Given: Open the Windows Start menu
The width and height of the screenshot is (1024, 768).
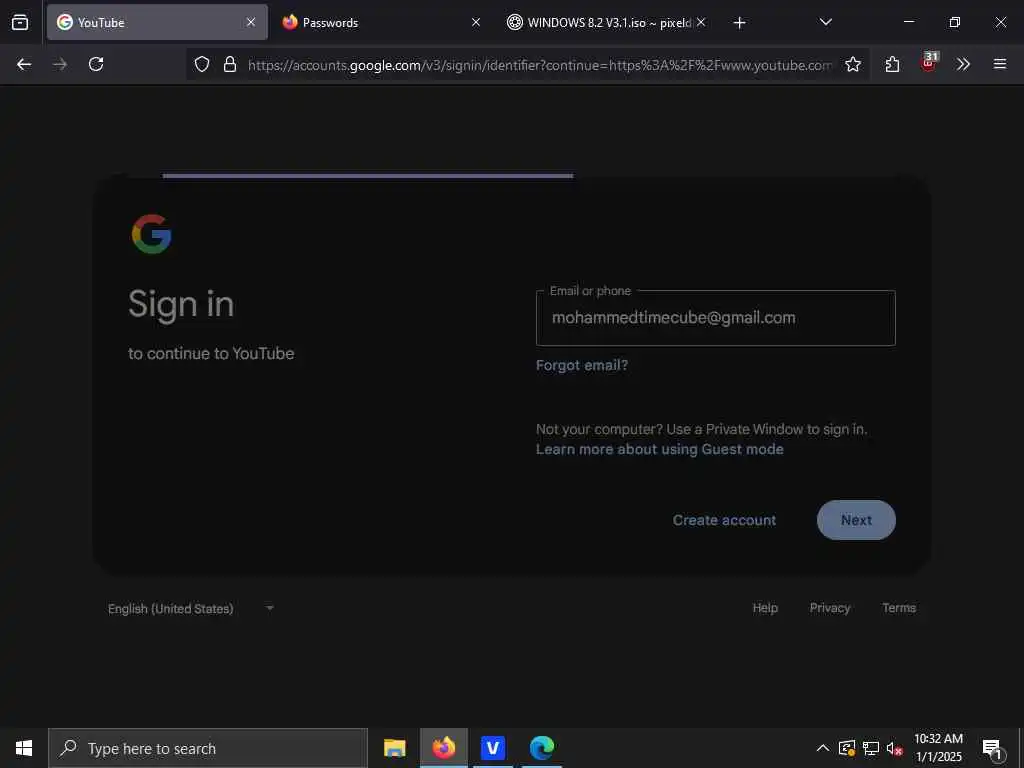Looking at the screenshot, I should click(24, 748).
